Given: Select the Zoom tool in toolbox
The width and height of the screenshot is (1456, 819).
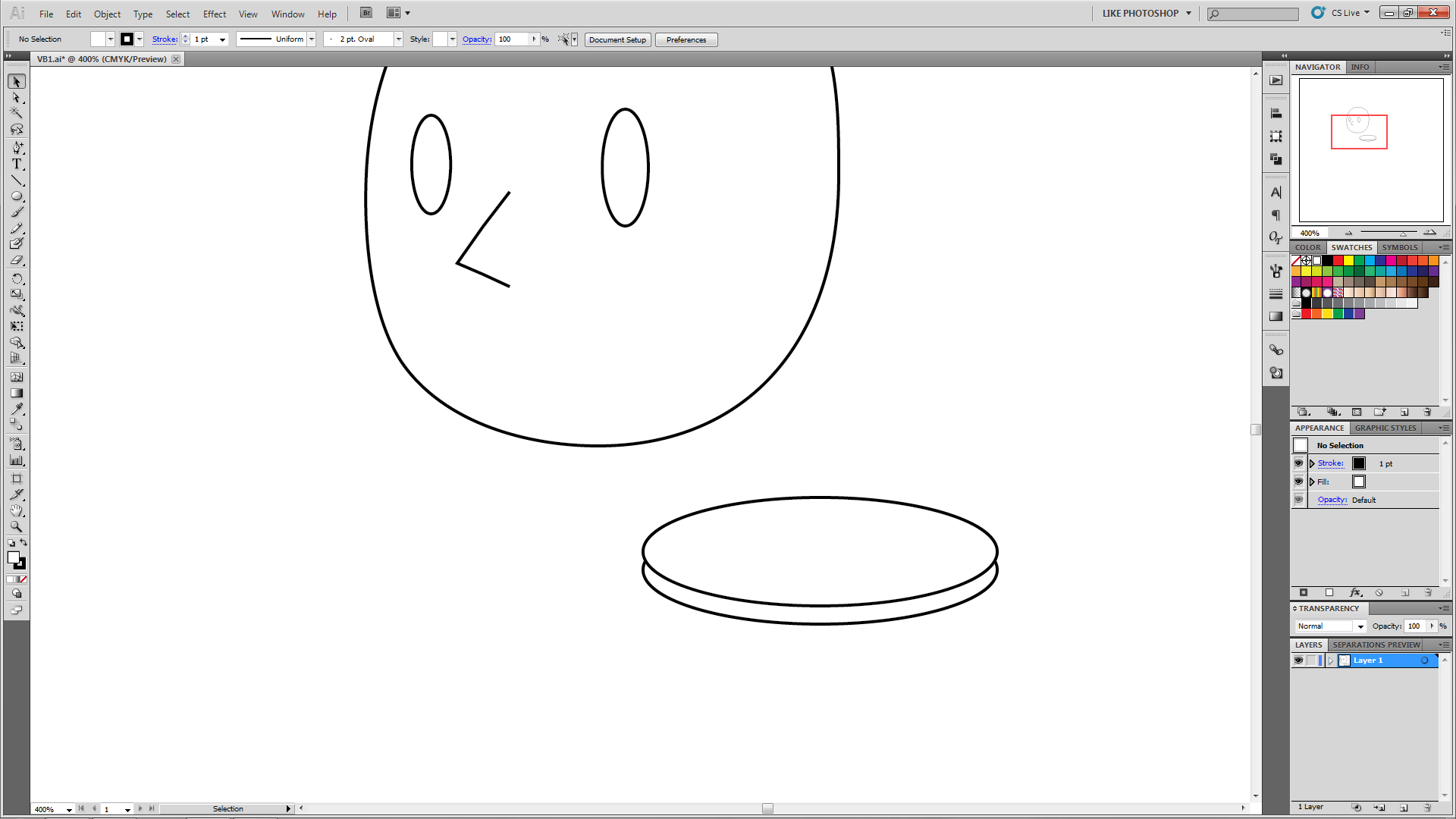Looking at the screenshot, I should point(17,526).
